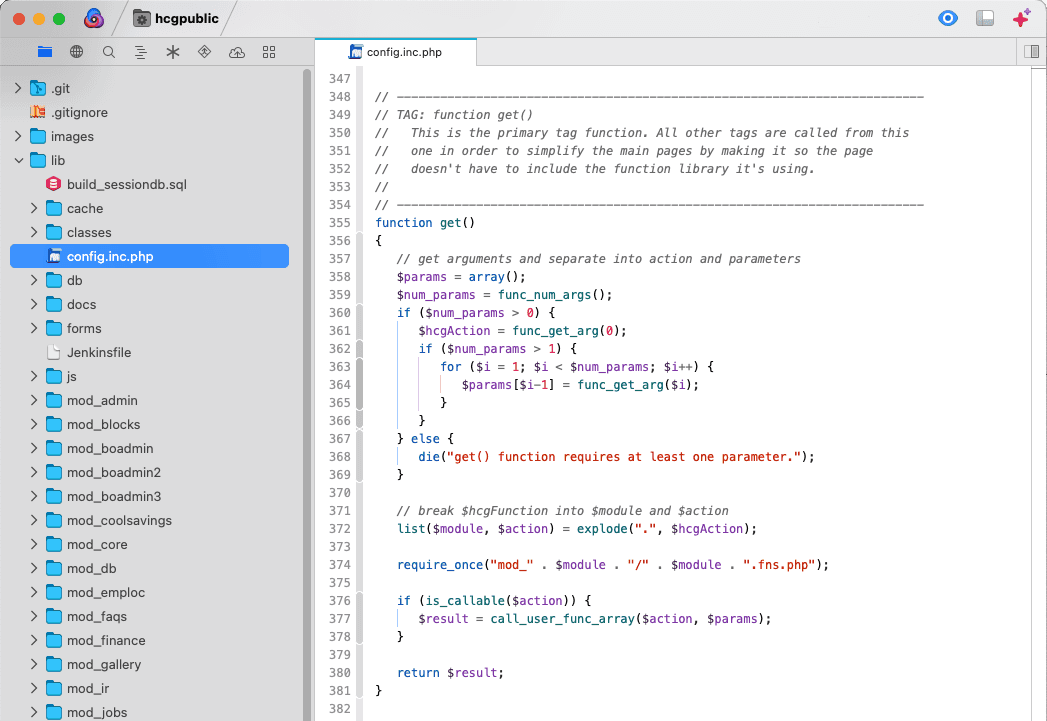Click the hcgpublic project title
This screenshot has width=1047, height=721.
[186, 19]
